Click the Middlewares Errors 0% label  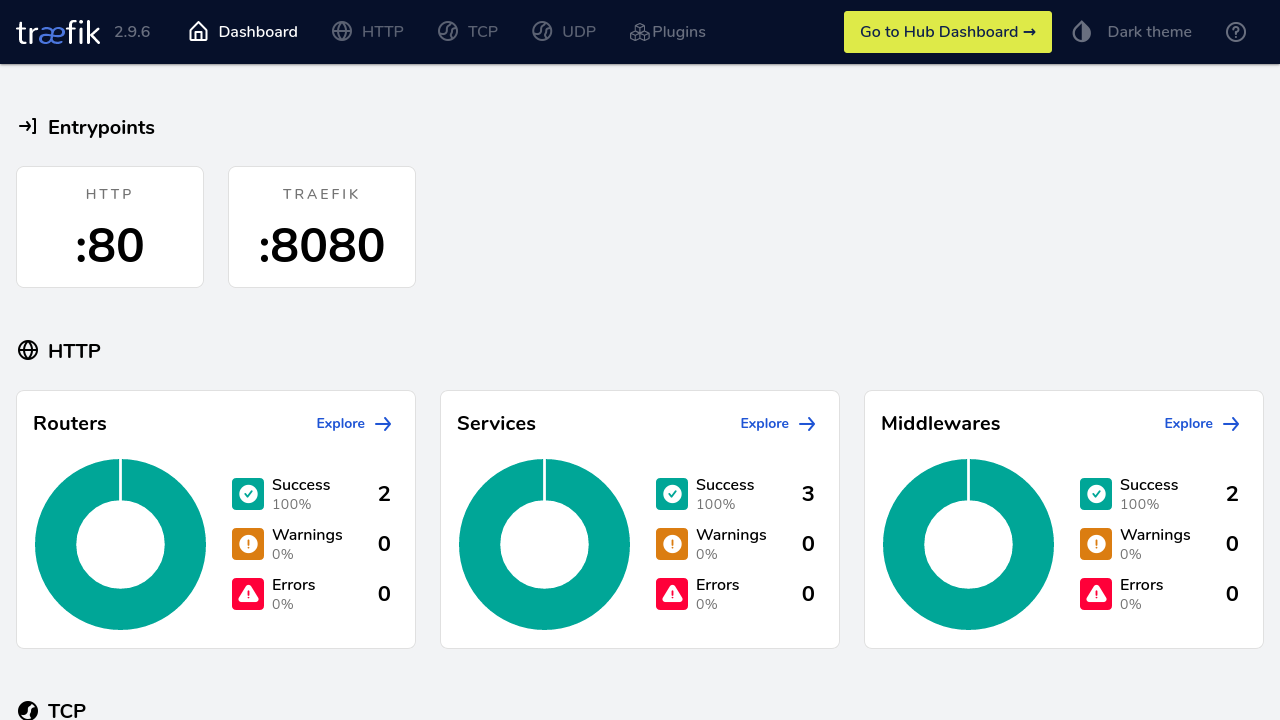[1131, 604]
